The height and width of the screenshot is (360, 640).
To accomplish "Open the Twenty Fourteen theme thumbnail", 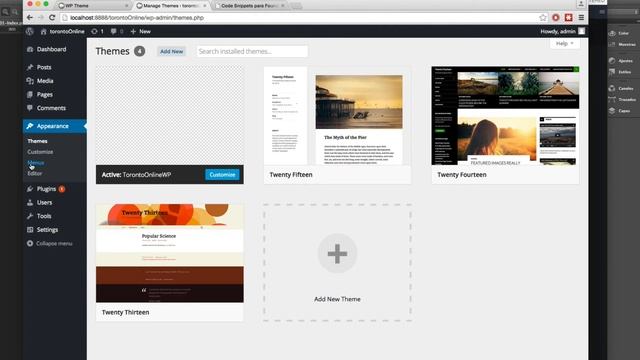I will coord(505,116).
